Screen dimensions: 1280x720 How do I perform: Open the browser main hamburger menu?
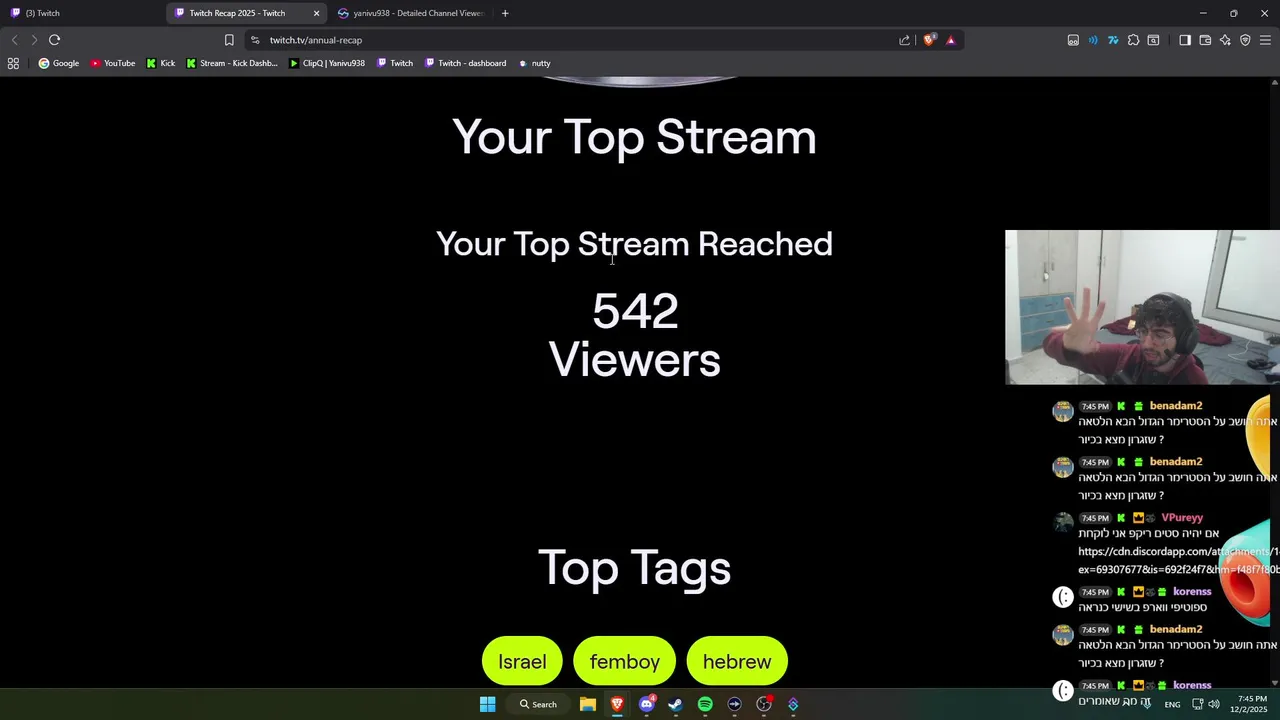pyautogui.click(x=1265, y=40)
